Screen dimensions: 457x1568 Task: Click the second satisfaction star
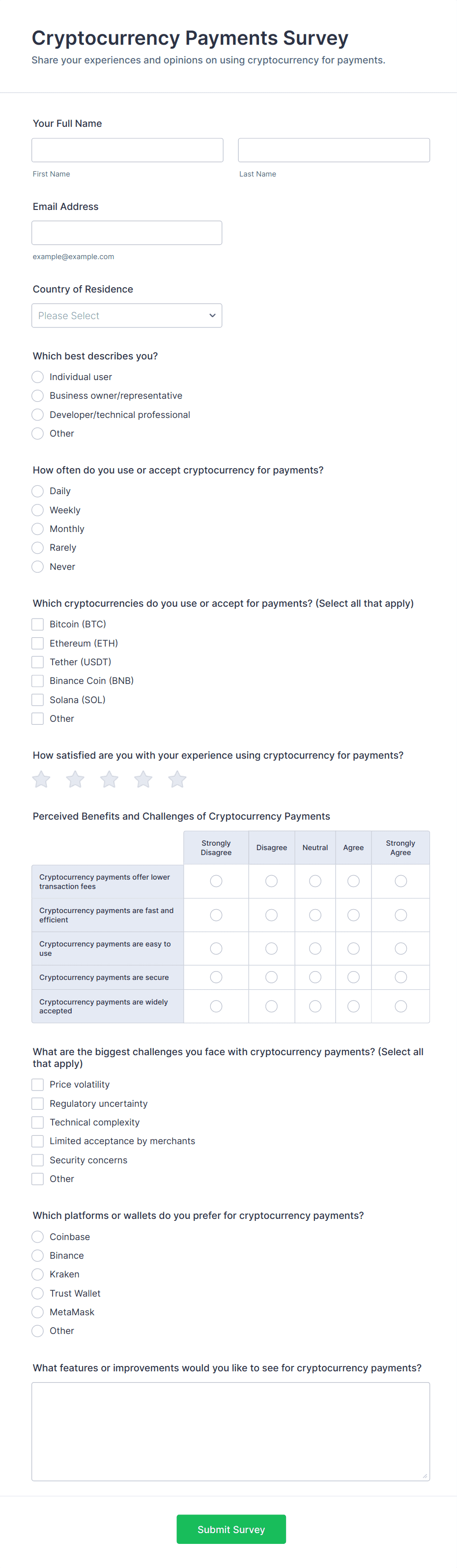point(76,779)
